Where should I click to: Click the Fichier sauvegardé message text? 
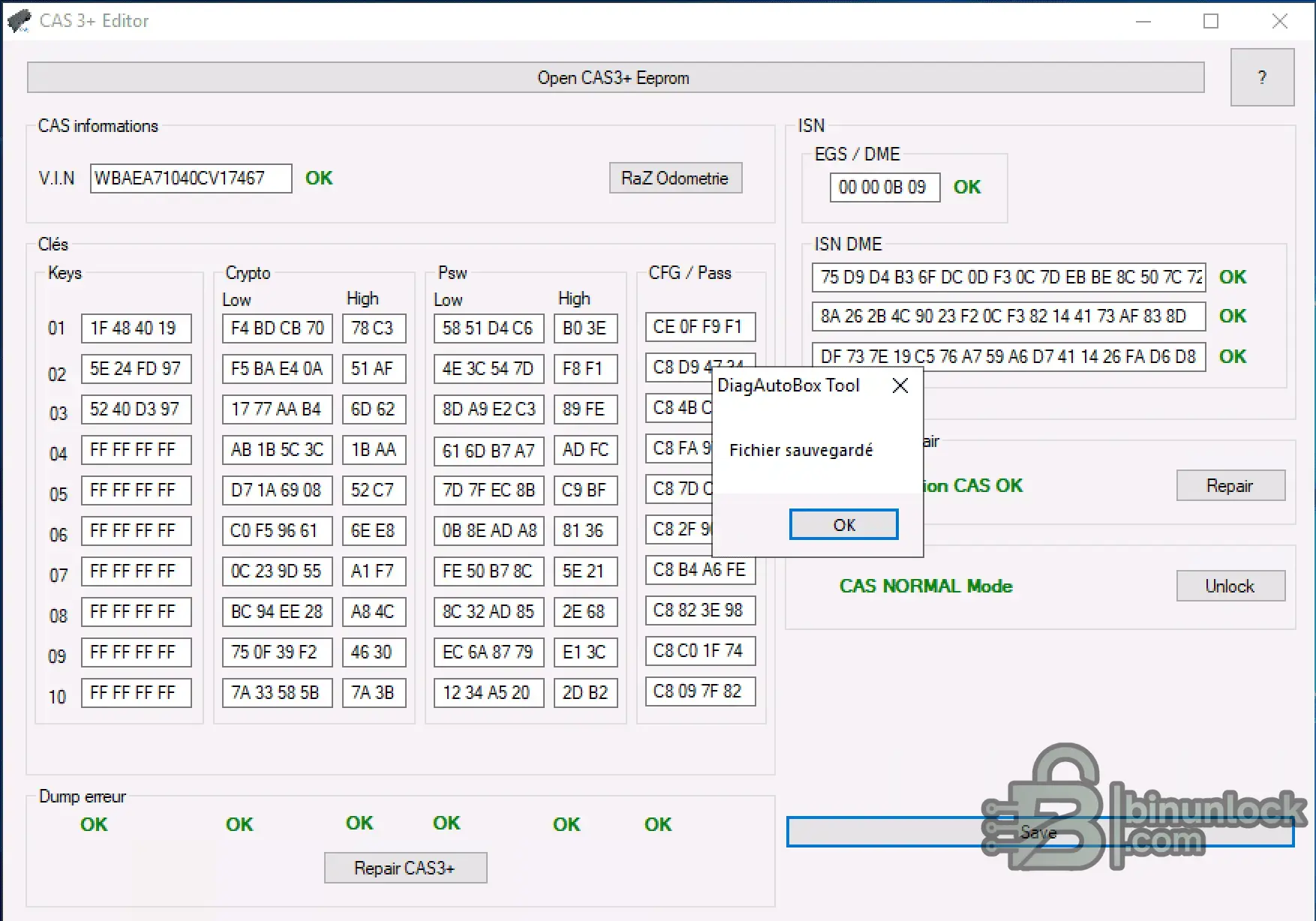(801, 451)
